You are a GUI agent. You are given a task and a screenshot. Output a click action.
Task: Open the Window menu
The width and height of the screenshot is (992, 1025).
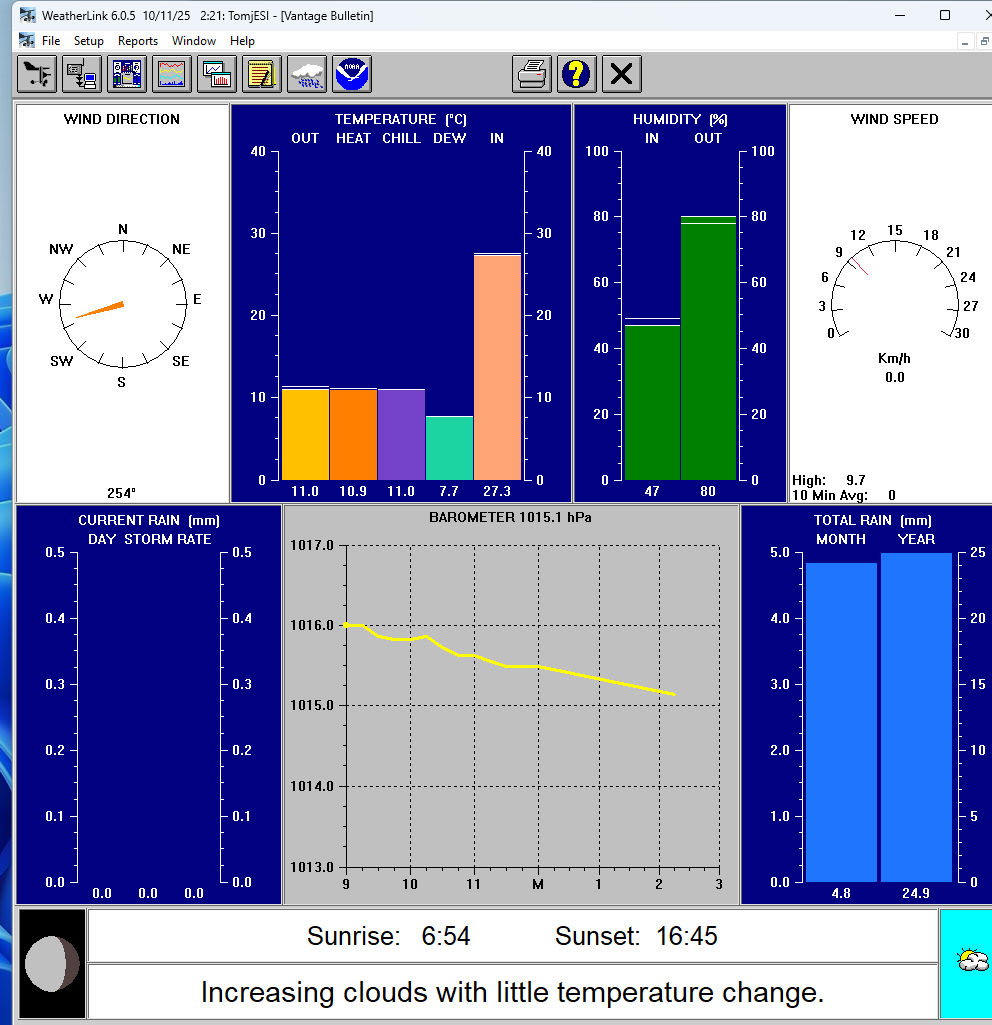coord(194,41)
